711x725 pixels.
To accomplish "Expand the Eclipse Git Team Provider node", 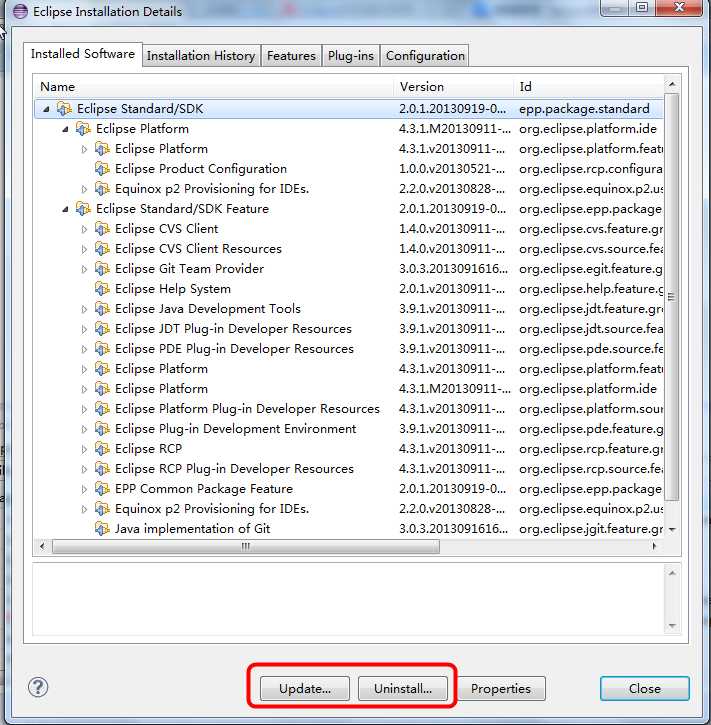I will tap(84, 269).
